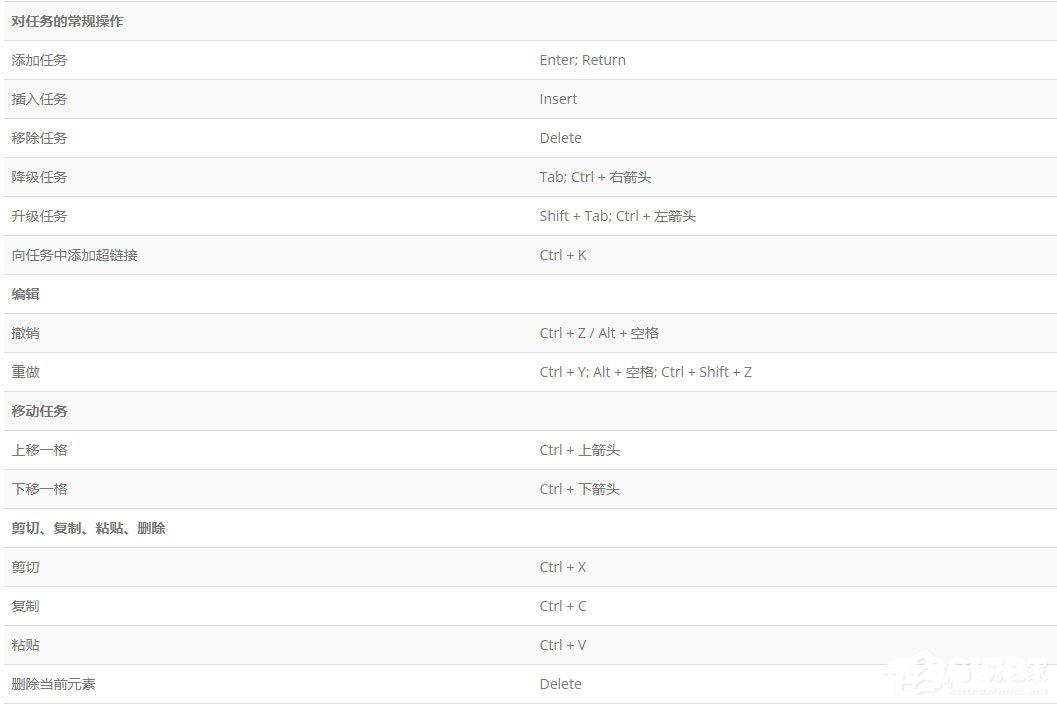1057x704 pixels.
Task: Click the Ctrl + X shortcut text
Action: [563, 567]
